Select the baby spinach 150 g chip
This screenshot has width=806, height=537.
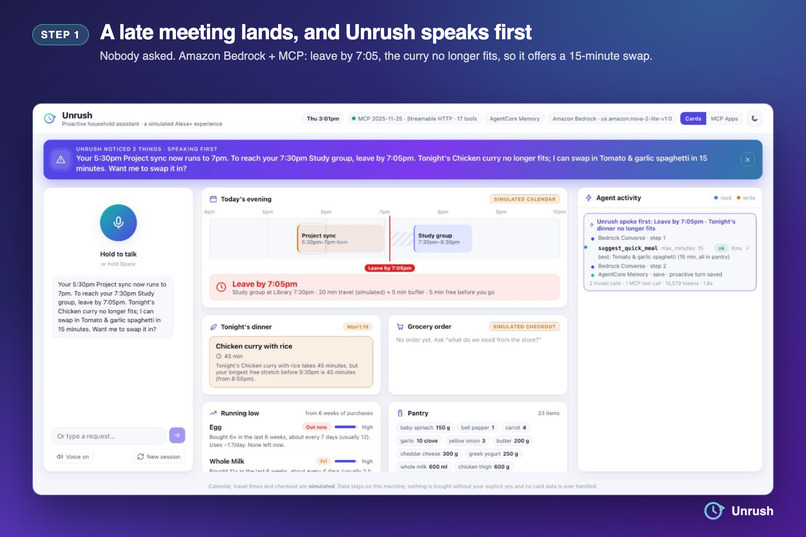tap(425, 428)
